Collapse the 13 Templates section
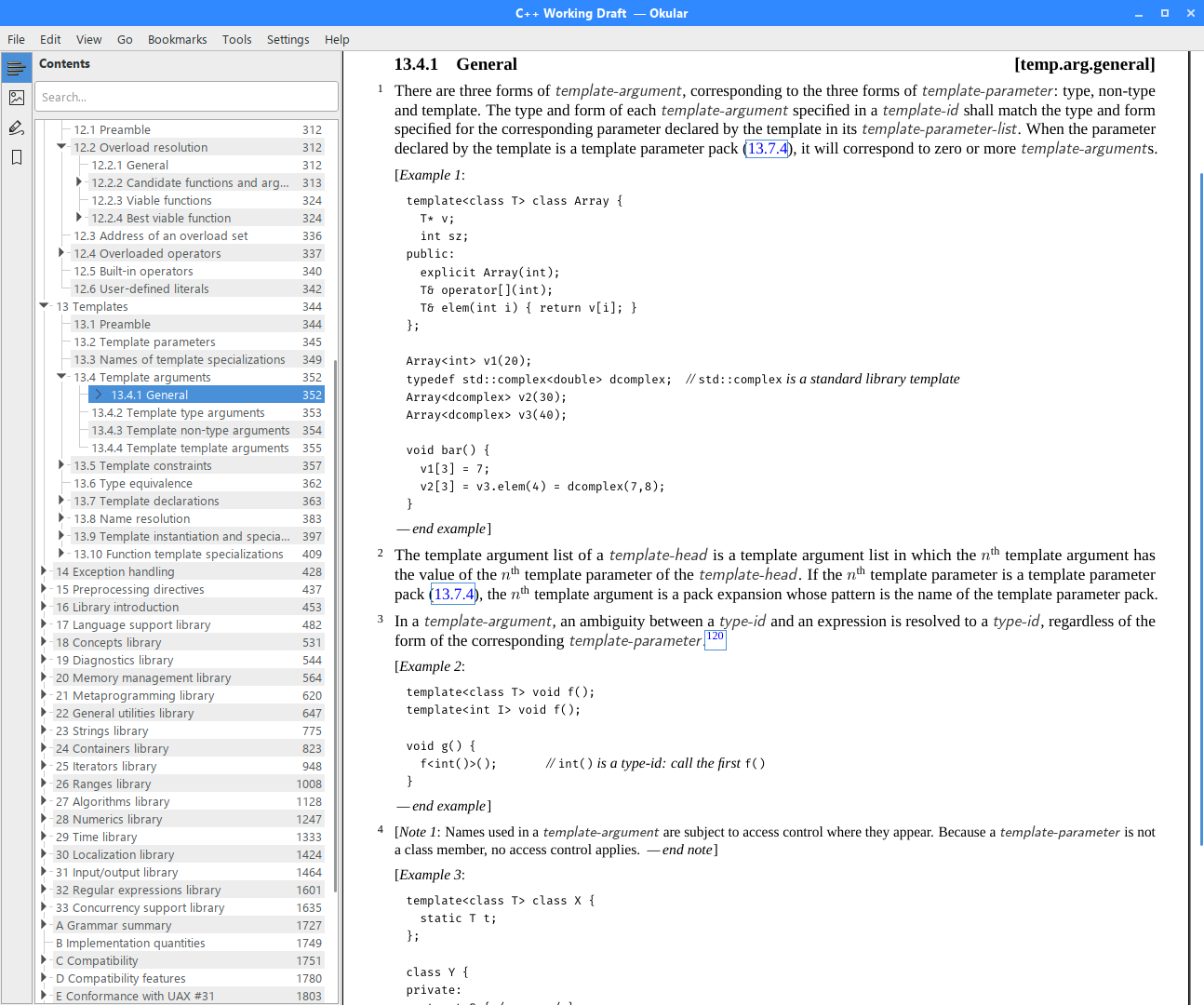Image resolution: width=1204 pixels, height=1005 pixels. tap(44, 305)
